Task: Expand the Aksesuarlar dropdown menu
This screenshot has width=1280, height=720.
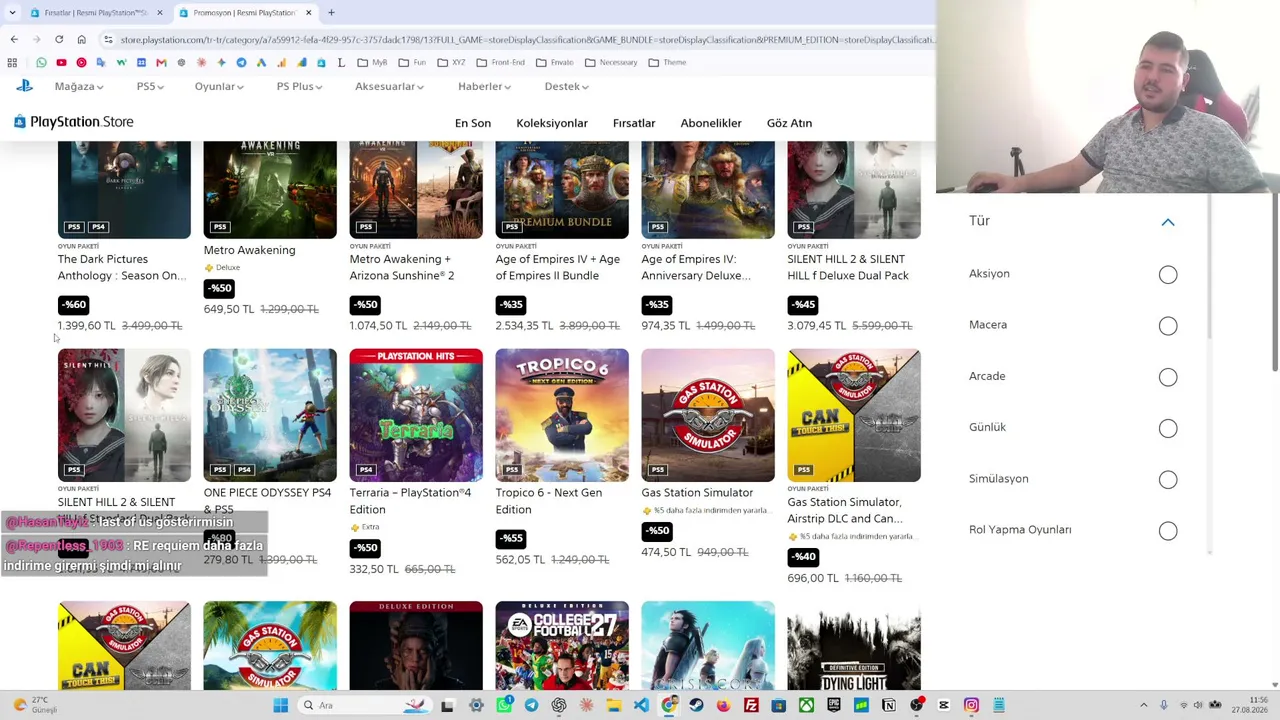Action: click(x=389, y=86)
